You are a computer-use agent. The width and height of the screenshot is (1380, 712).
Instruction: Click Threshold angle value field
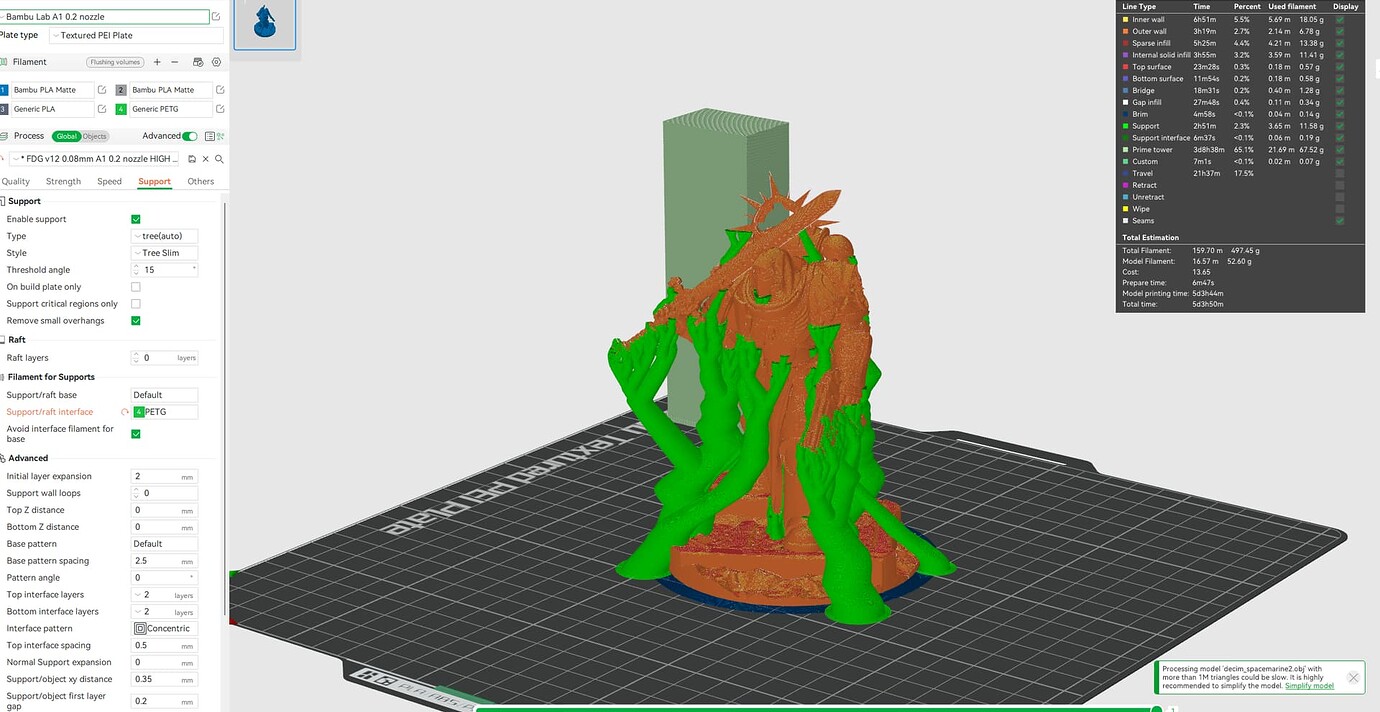click(x=164, y=270)
